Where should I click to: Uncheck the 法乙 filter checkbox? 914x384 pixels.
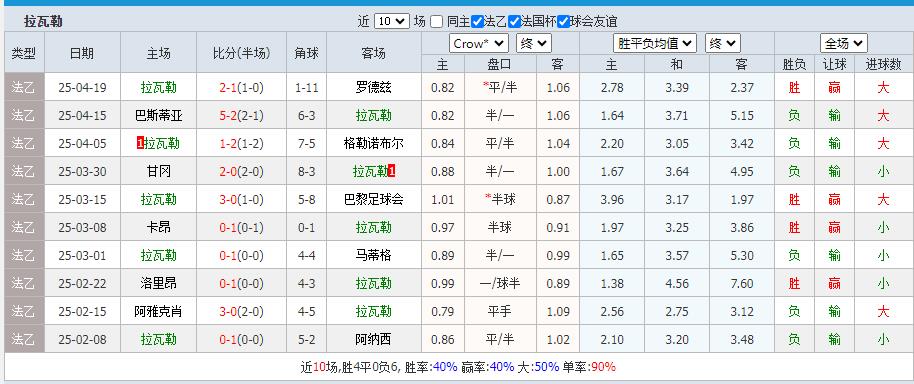(477, 22)
